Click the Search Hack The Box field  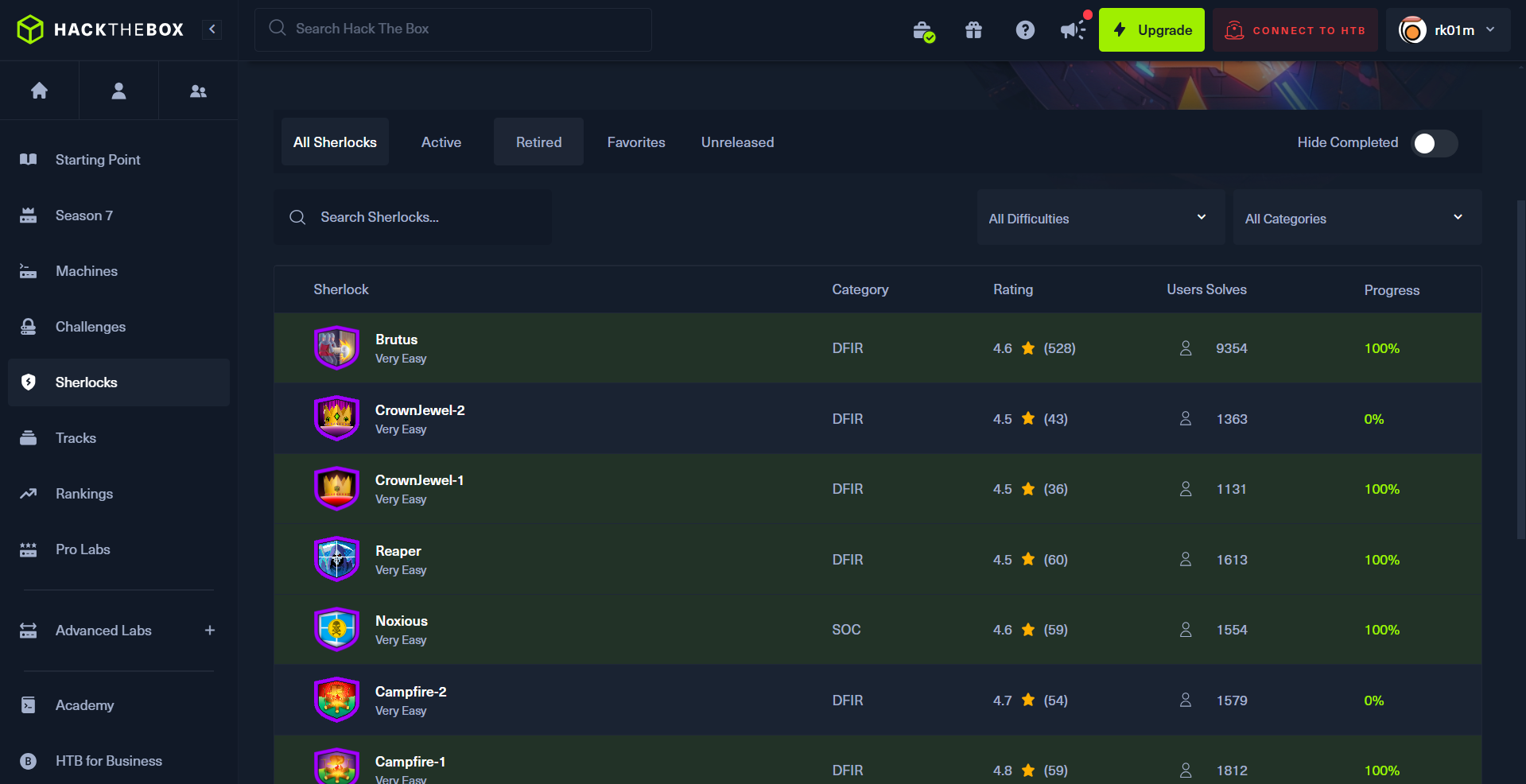453,29
